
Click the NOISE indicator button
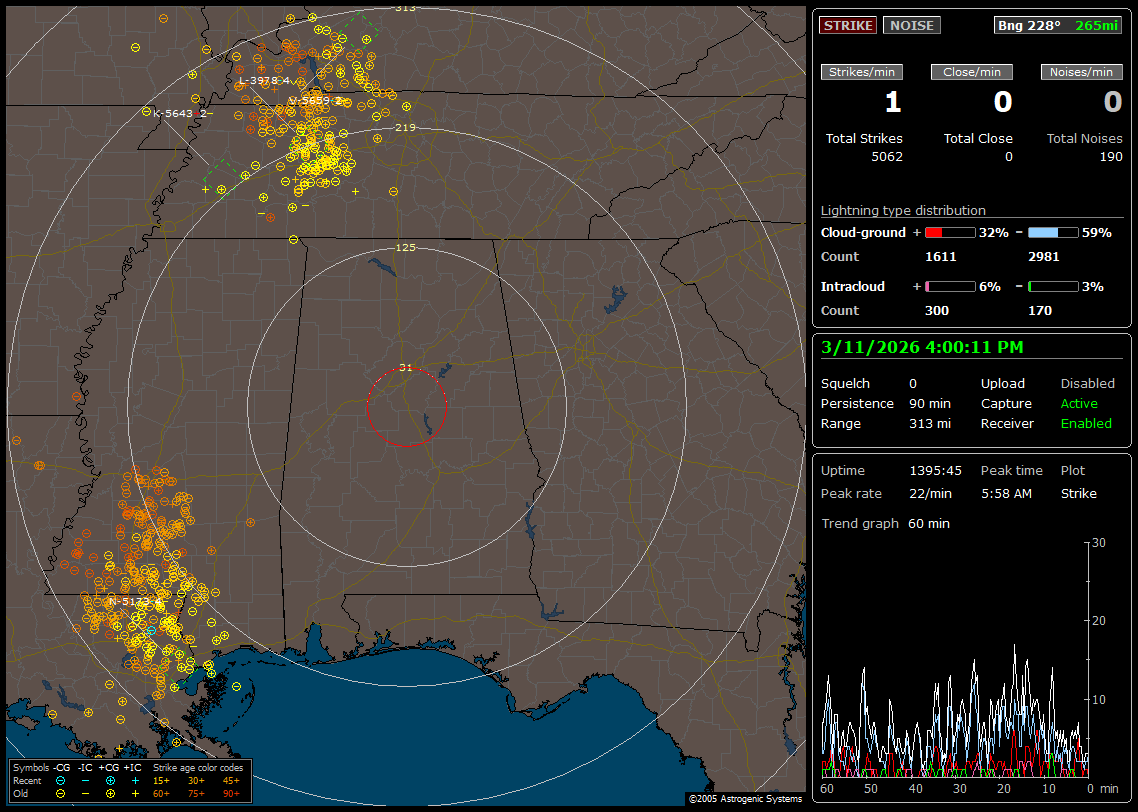[911, 25]
